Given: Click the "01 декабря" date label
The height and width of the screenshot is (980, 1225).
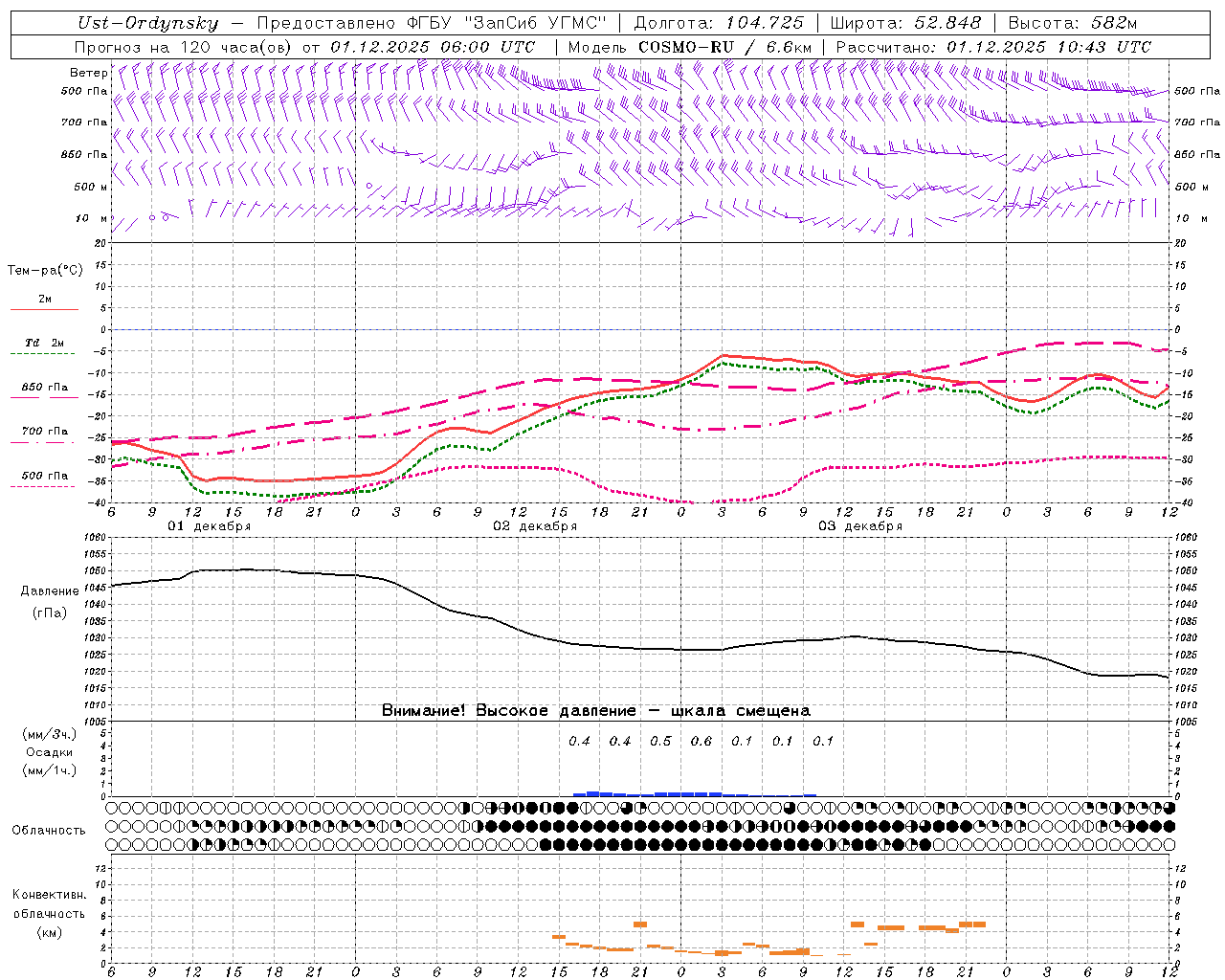Looking at the screenshot, I should [x=210, y=526].
